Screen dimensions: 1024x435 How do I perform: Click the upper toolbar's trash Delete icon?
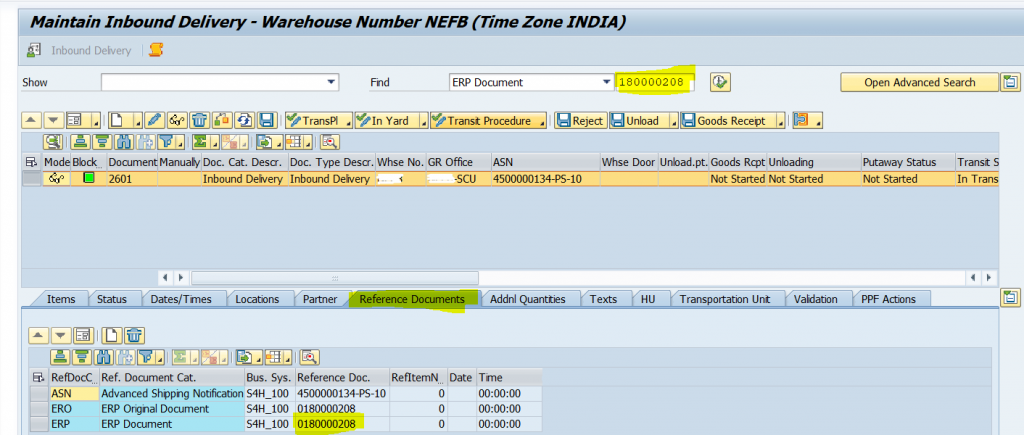coord(200,121)
